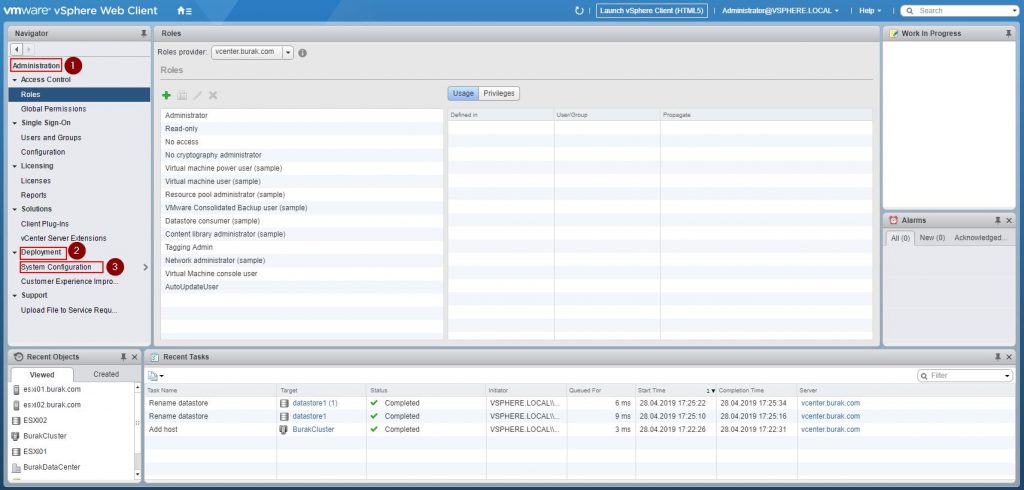Click Recent Objects scrollbar down arrow
This screenshot has height=490, width=1024.
pyautogui.click(x=137, y=474)
